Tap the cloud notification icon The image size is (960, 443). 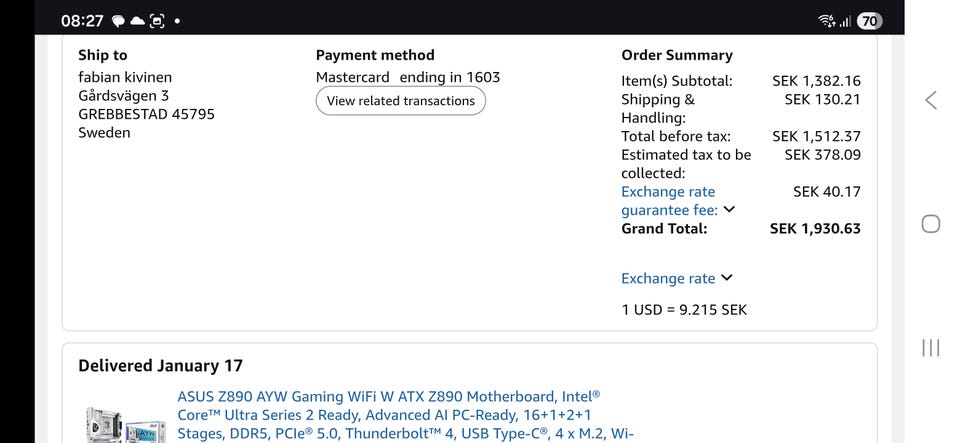(137, 21)
